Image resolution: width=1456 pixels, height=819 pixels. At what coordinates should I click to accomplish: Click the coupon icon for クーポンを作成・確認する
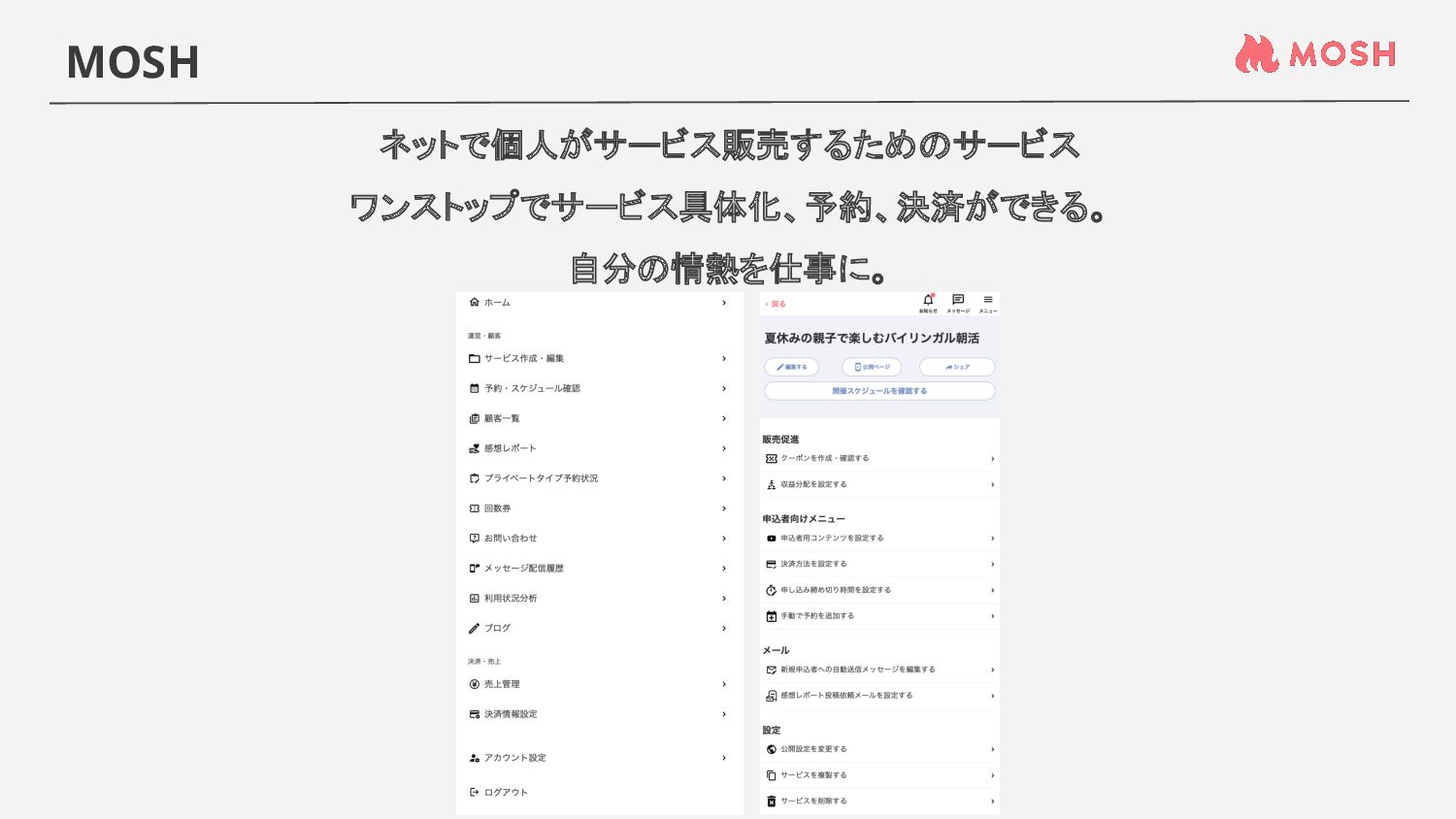772,458
